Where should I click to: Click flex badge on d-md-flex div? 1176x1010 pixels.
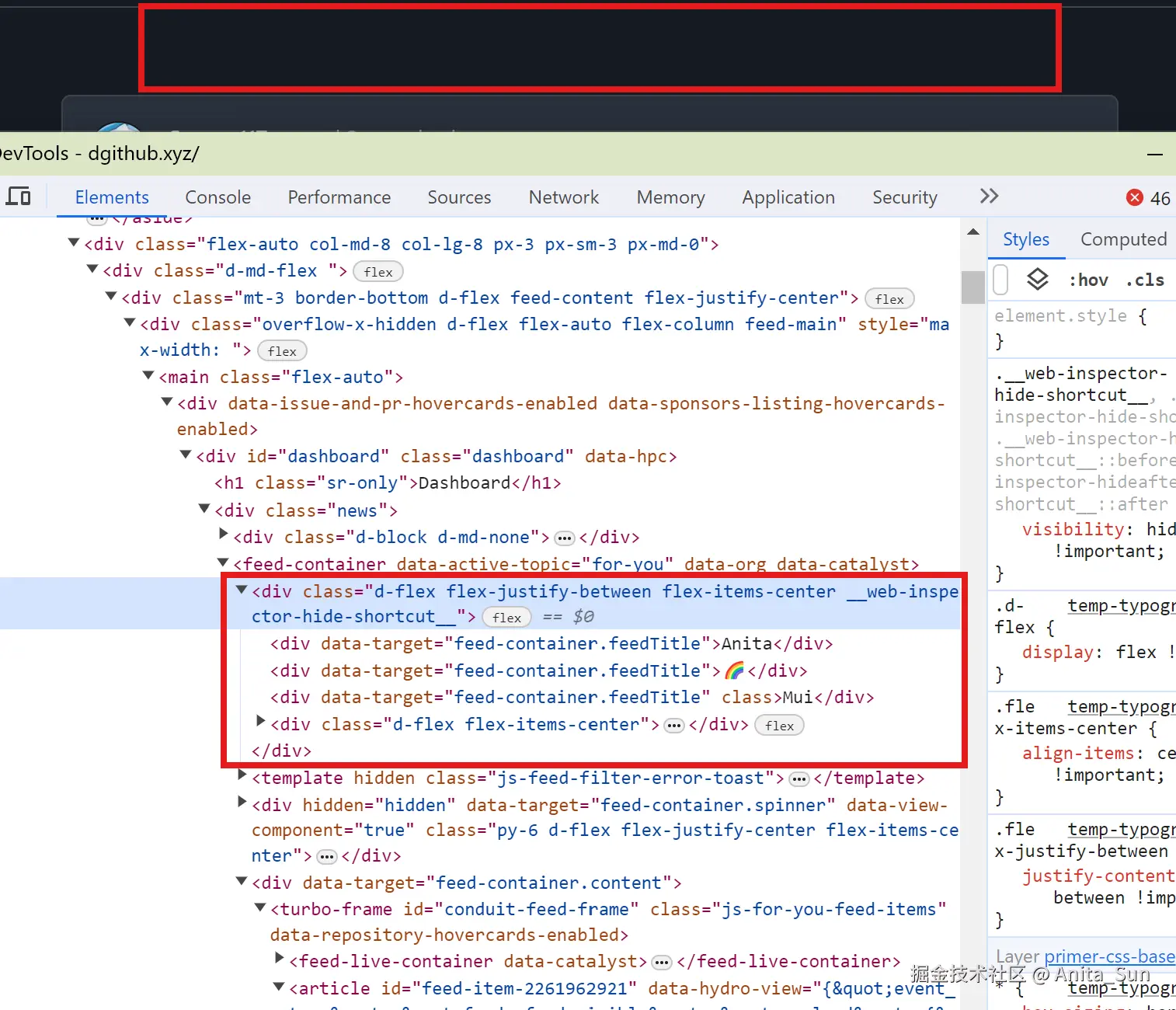pyautogui.click(x=378, y=272)
